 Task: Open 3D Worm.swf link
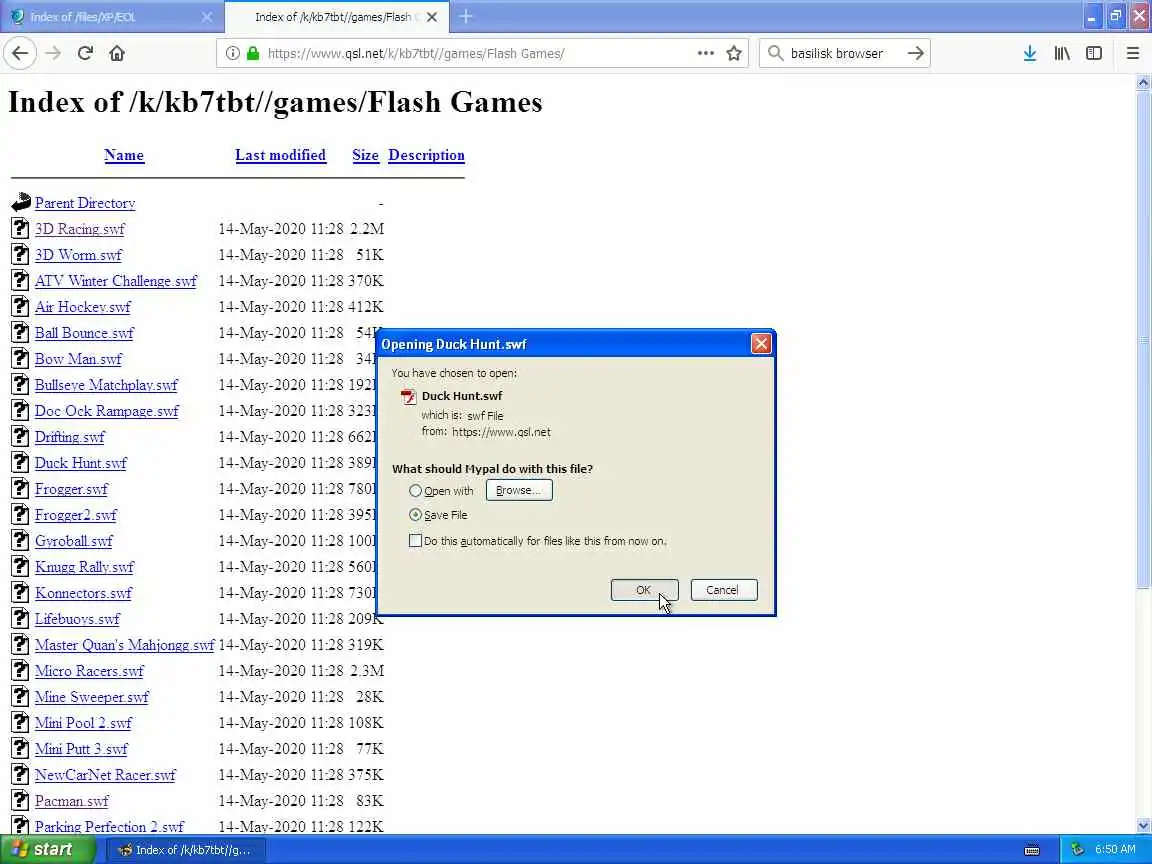click(78, 255)
